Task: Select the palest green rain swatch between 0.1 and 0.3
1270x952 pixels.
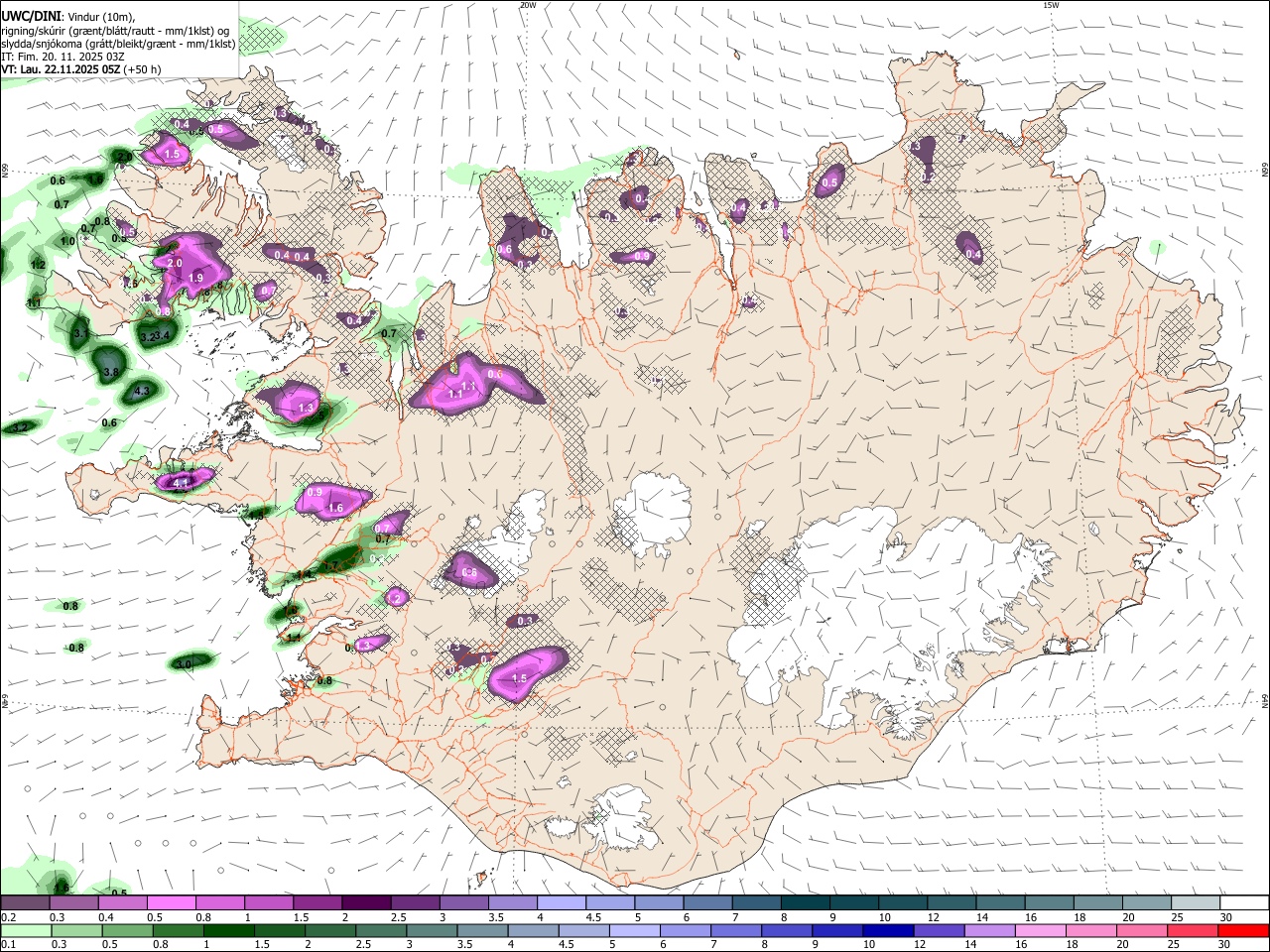Action: pos(25,931)
